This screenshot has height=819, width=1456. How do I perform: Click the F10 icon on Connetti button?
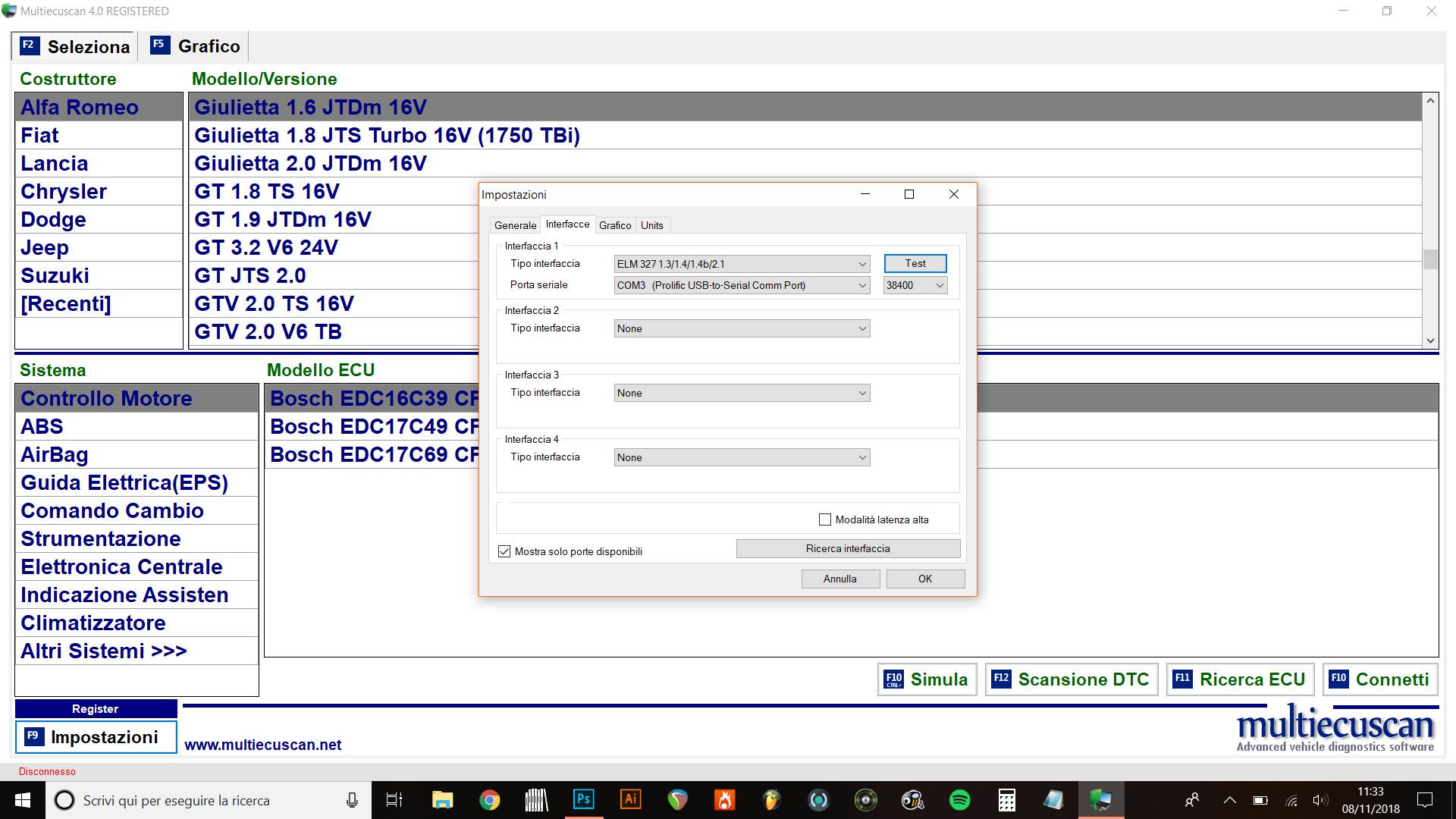pos(1339,679)
